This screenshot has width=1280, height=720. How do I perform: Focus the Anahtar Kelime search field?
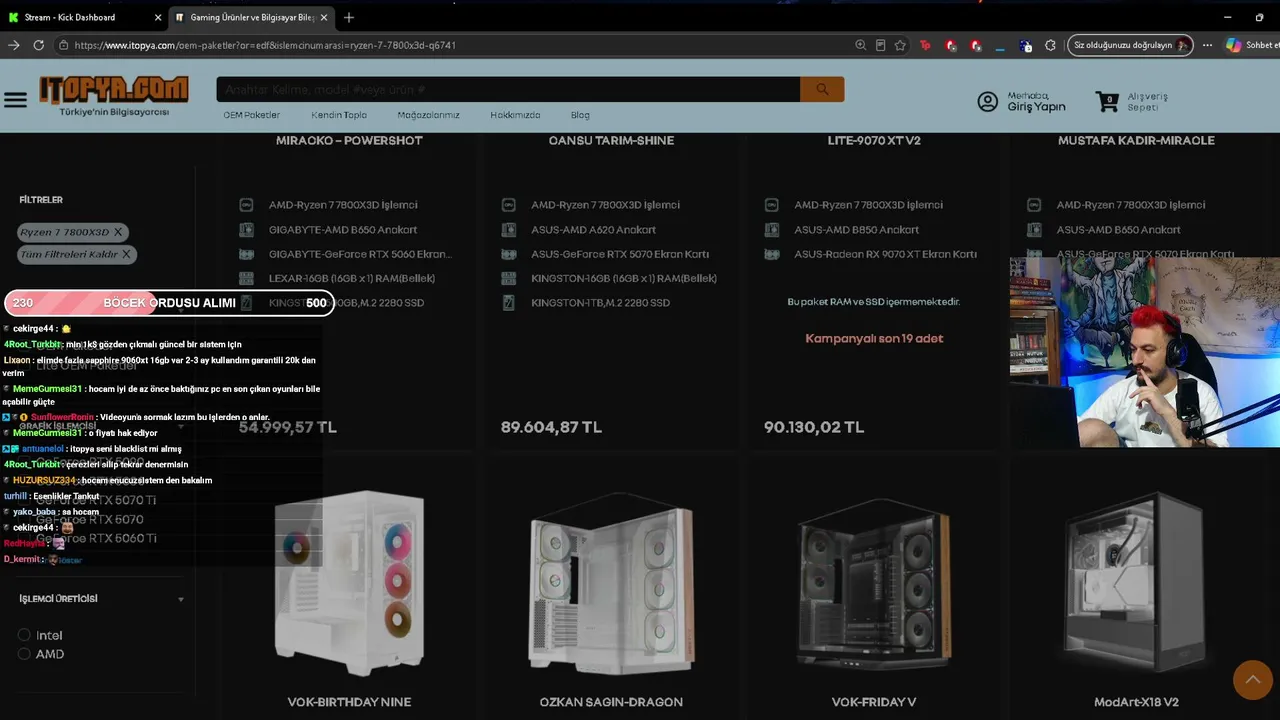click(x=508, y=89)
